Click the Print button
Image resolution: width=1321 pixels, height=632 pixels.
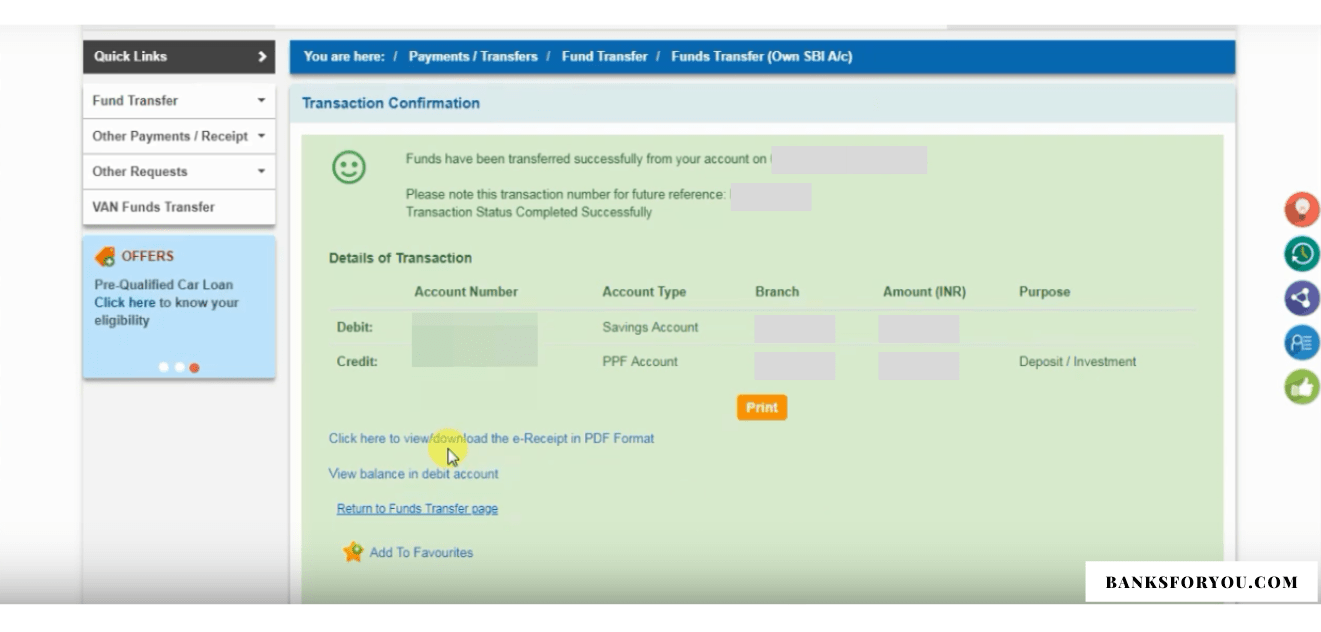pos(762,408)
